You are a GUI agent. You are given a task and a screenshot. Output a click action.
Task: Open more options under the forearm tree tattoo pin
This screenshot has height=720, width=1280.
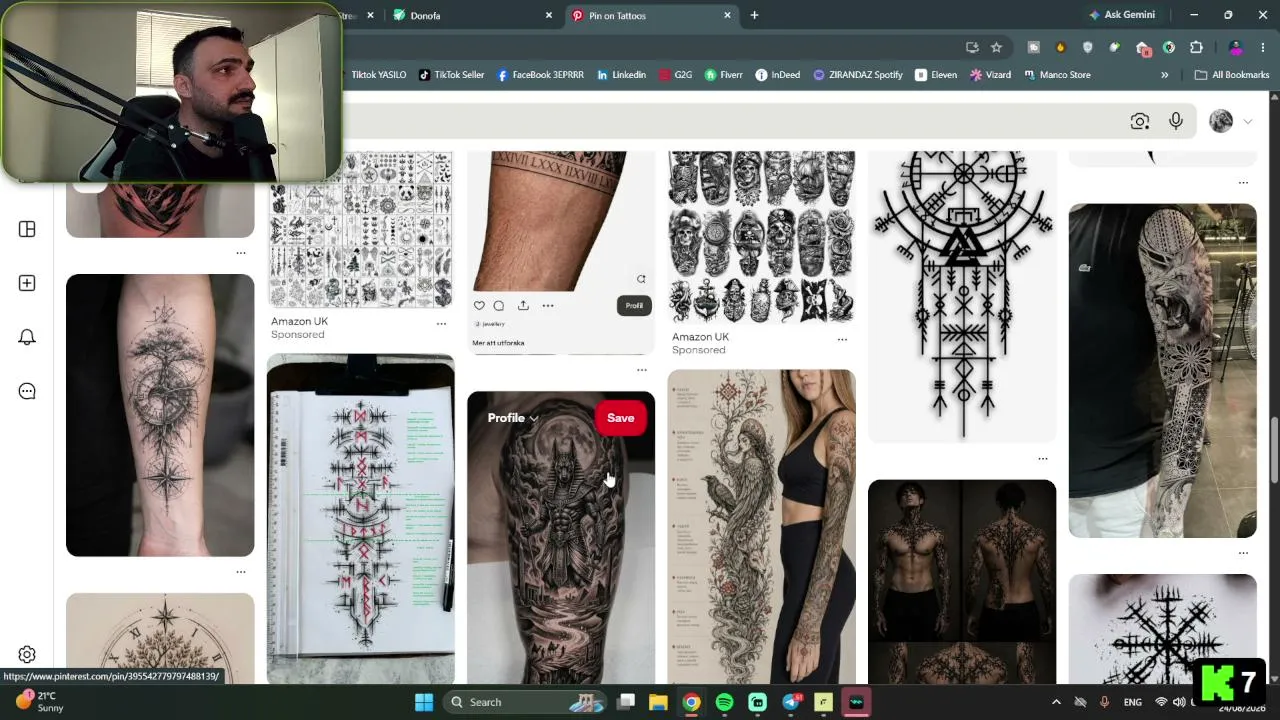tap(241, 572)
